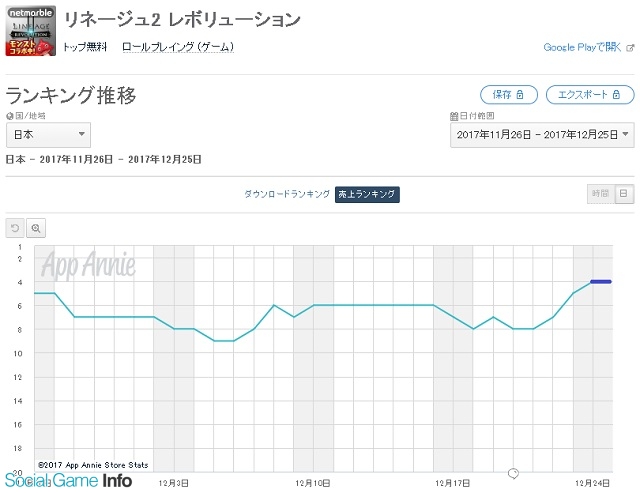Click the external link icon beside Google Play
The image size is (640, 493).
tap(630, 48)
